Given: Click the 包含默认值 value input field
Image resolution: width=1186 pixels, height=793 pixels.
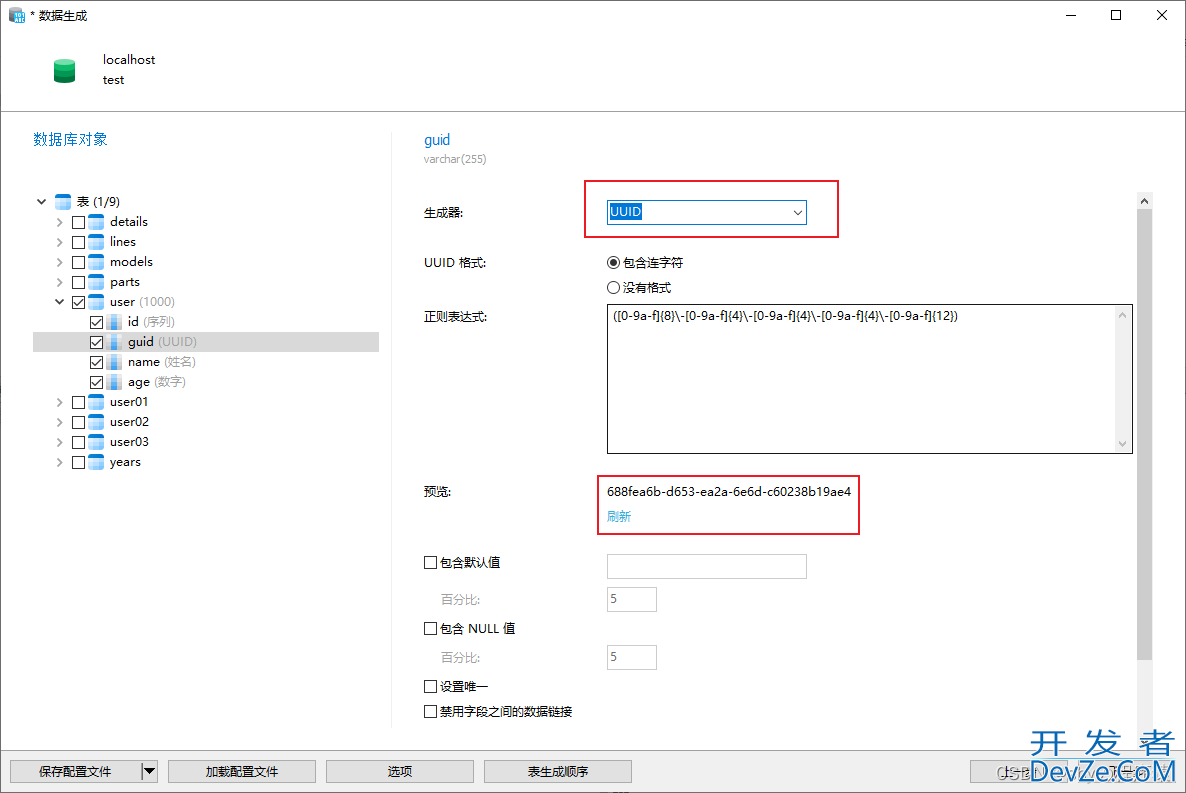Looking at the screenshot, I should 706,566.
